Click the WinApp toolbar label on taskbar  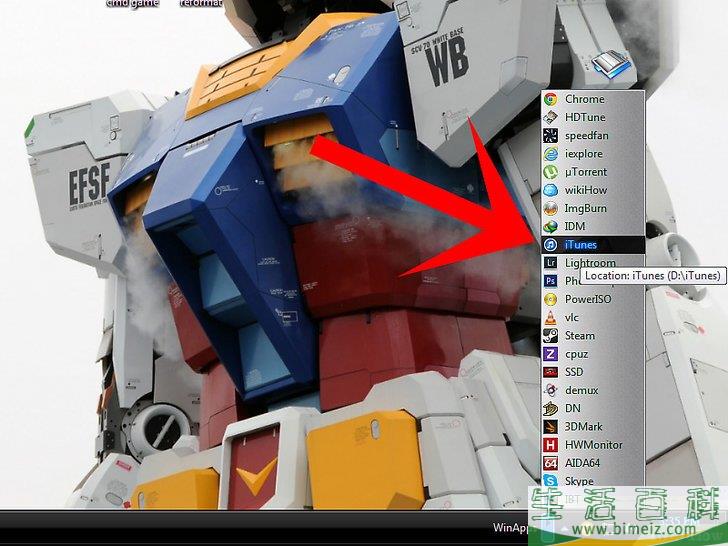point(510,527)
